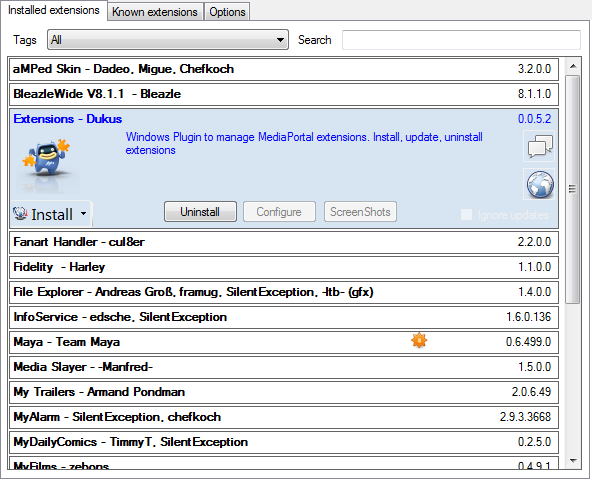This screenshot has height=480, width=592.
Task: Click the Configure button
Action: (279, 212)
